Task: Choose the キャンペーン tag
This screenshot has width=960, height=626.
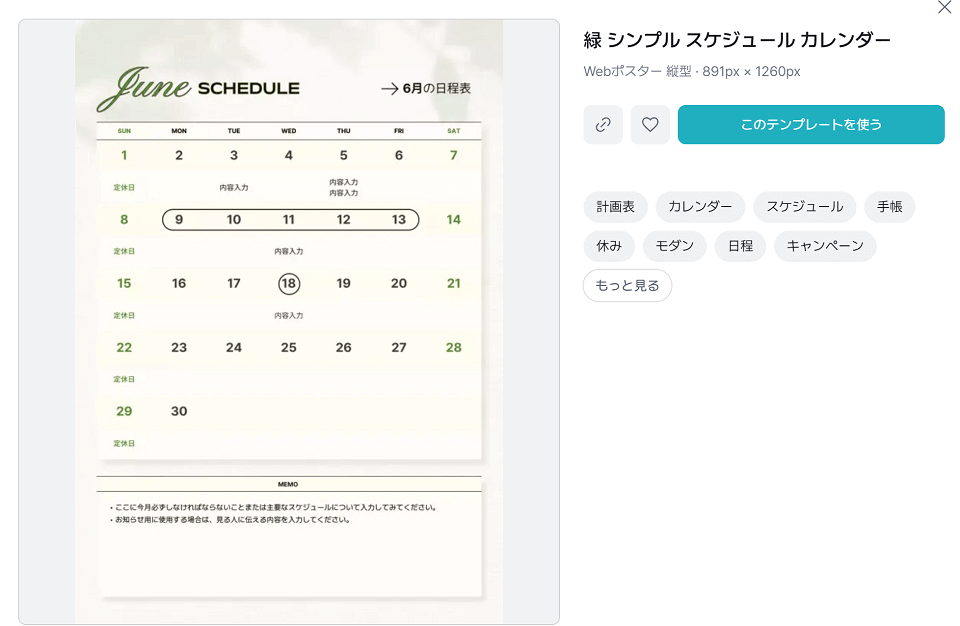Action: tap(825, 246)
